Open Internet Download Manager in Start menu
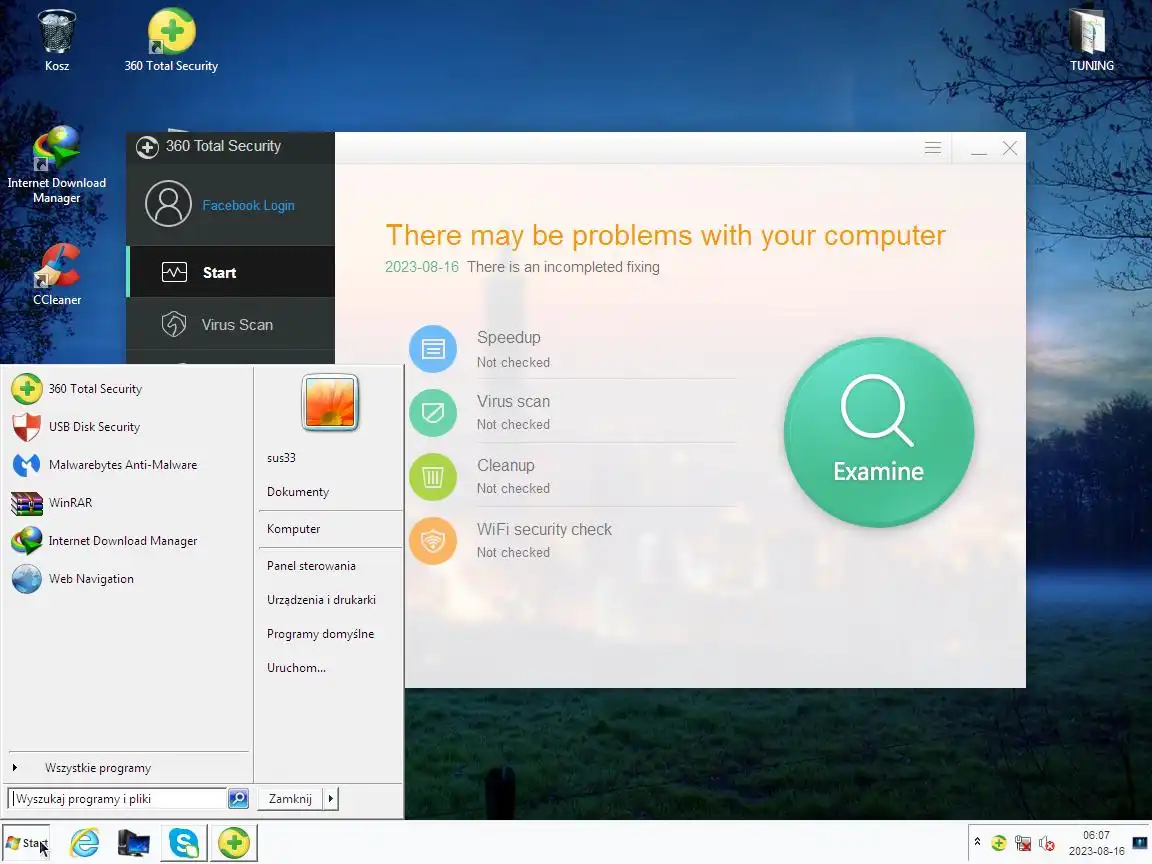1152x864 pixels. point(128,541)
